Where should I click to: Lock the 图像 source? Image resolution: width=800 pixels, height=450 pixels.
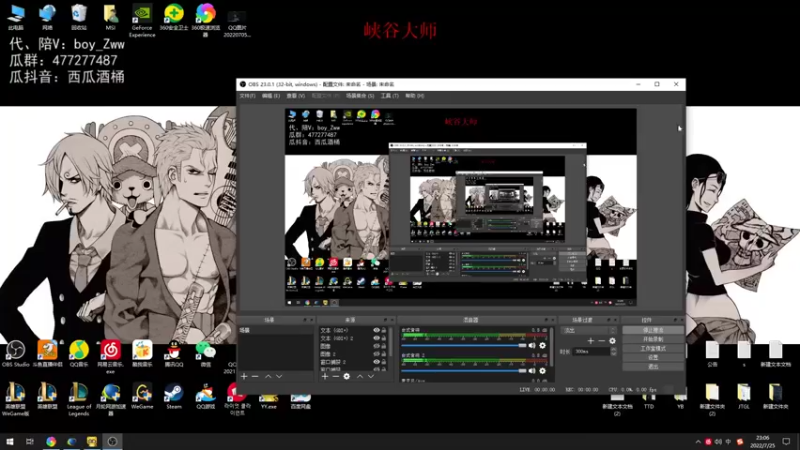tap(384, 346)
